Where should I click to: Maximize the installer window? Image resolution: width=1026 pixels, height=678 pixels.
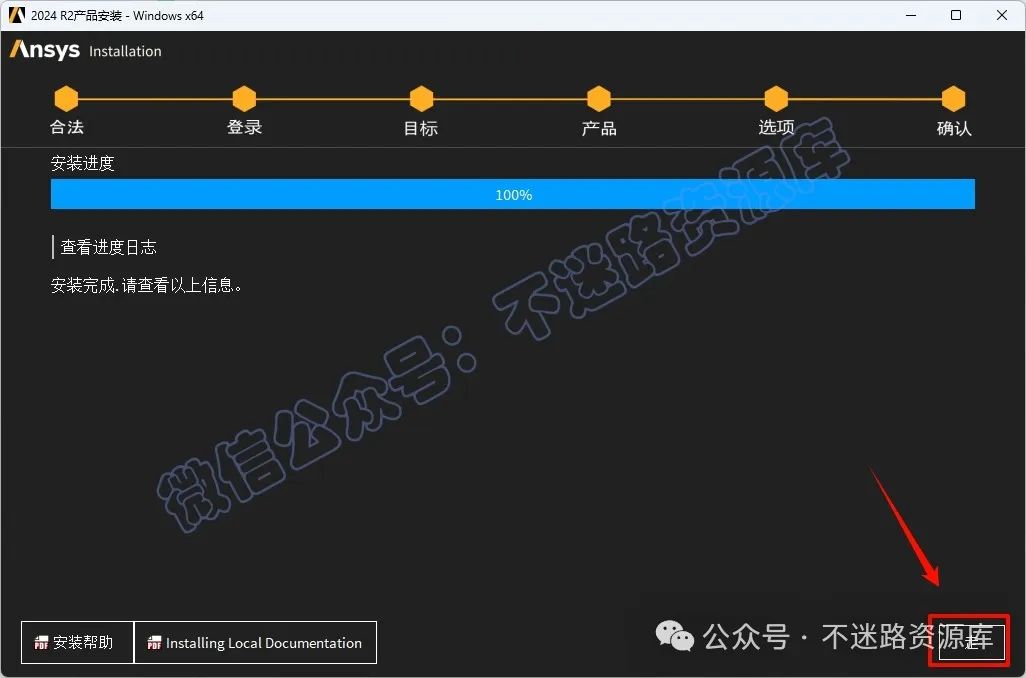(956, 15)
